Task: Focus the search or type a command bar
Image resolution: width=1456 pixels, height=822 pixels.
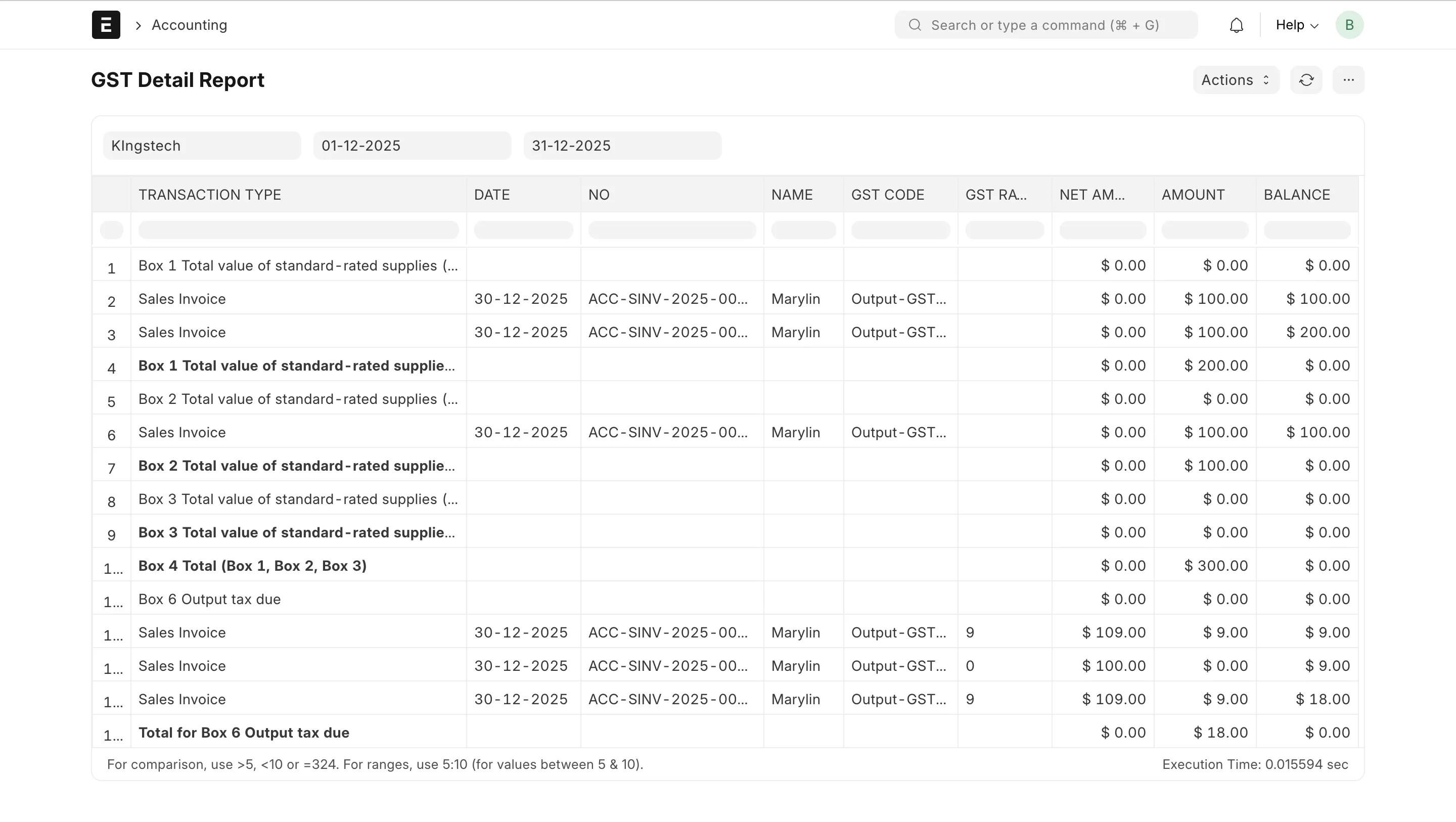Action: coord(1045,25)
